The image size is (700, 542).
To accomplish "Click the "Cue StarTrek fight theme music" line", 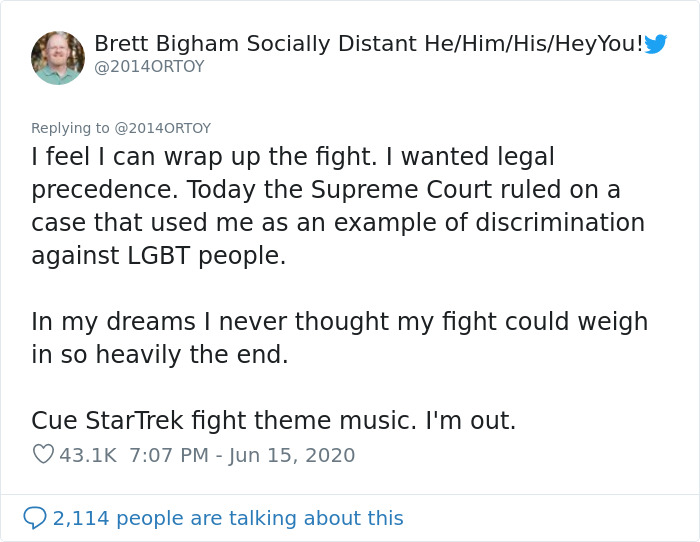I will [x=273, y=421].
